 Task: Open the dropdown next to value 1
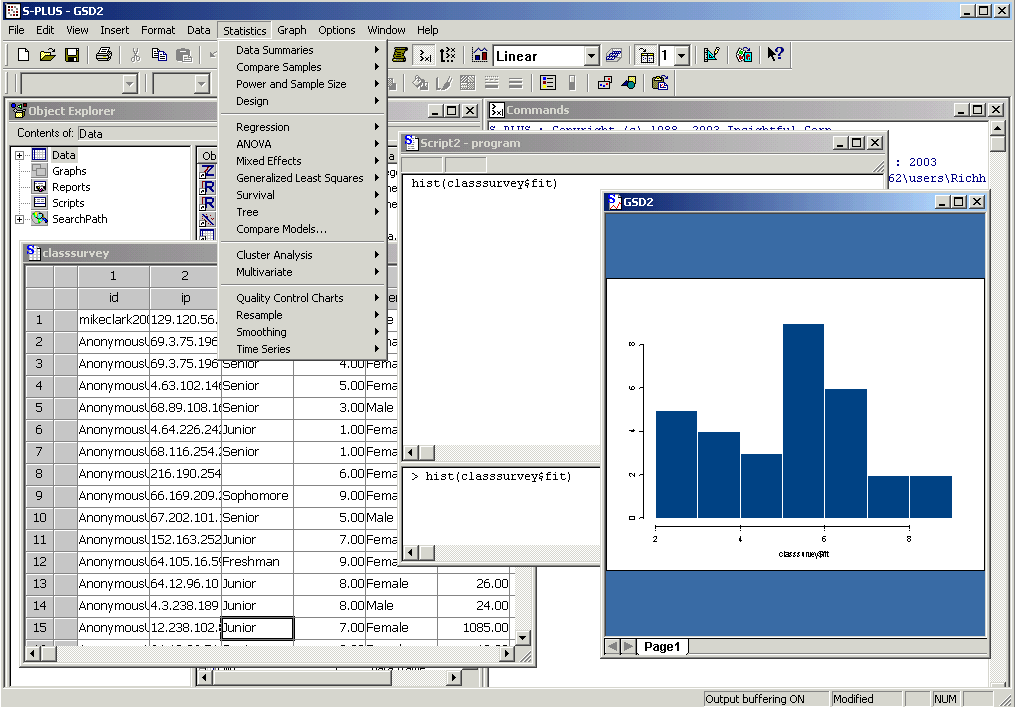tap(681, 56)
